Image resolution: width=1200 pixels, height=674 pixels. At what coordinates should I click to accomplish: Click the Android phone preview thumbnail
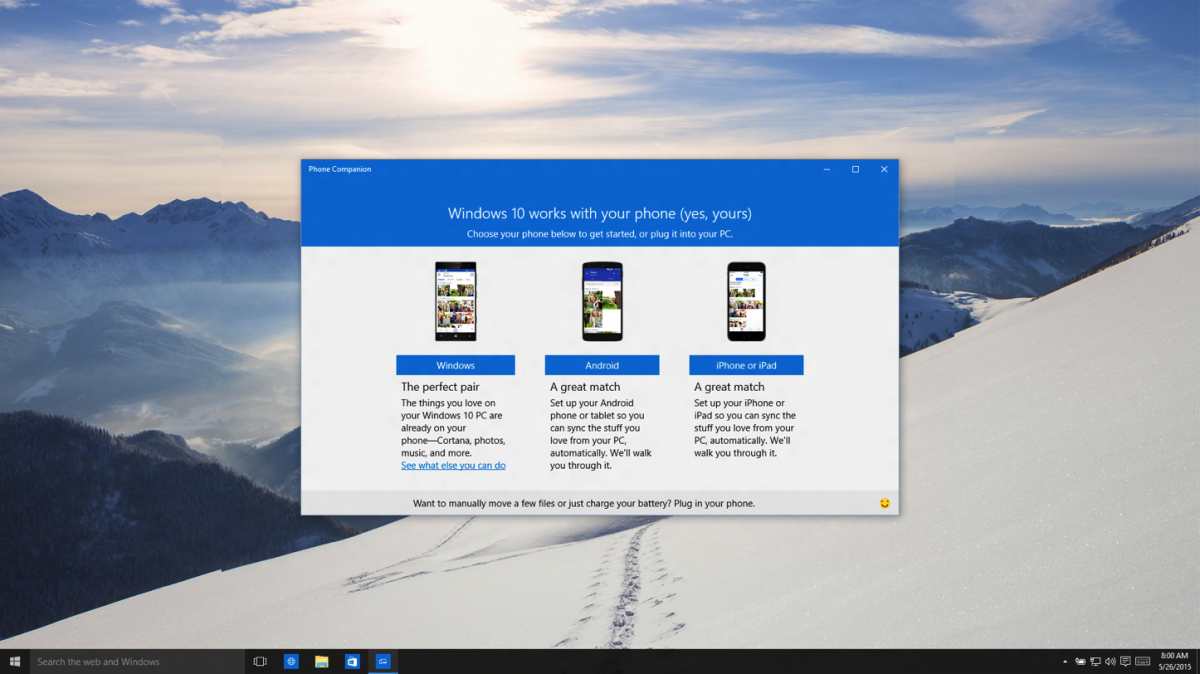click(602, 300)
